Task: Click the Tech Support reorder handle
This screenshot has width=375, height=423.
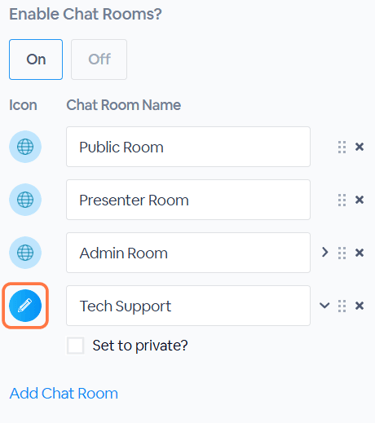Action: tap(342, 306)
